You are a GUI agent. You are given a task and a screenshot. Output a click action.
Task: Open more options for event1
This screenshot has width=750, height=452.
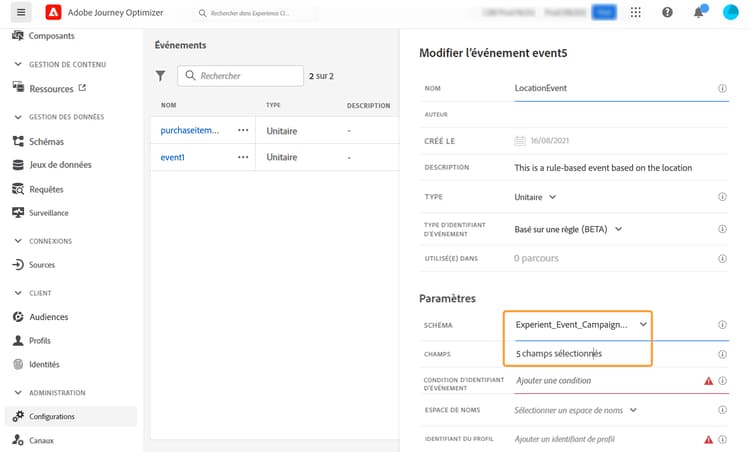click(243, 157)
